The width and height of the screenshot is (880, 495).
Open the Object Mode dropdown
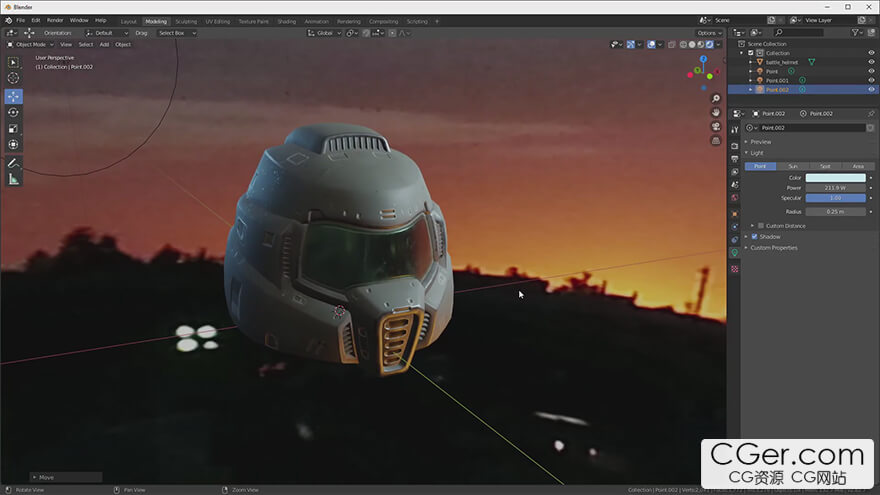click(29, 44)
